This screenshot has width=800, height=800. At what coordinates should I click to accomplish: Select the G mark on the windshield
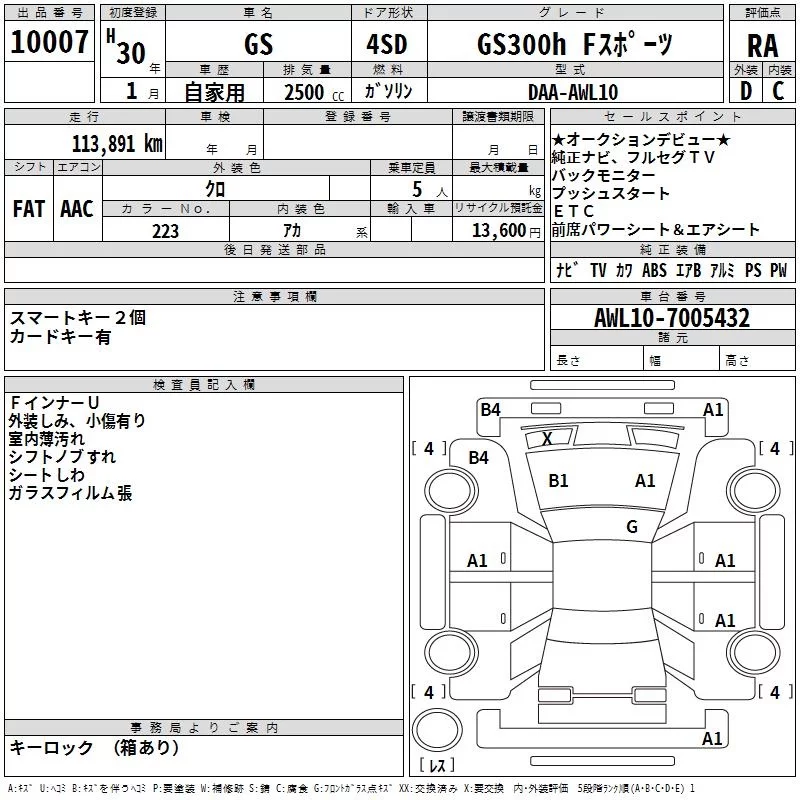(632, 526)
